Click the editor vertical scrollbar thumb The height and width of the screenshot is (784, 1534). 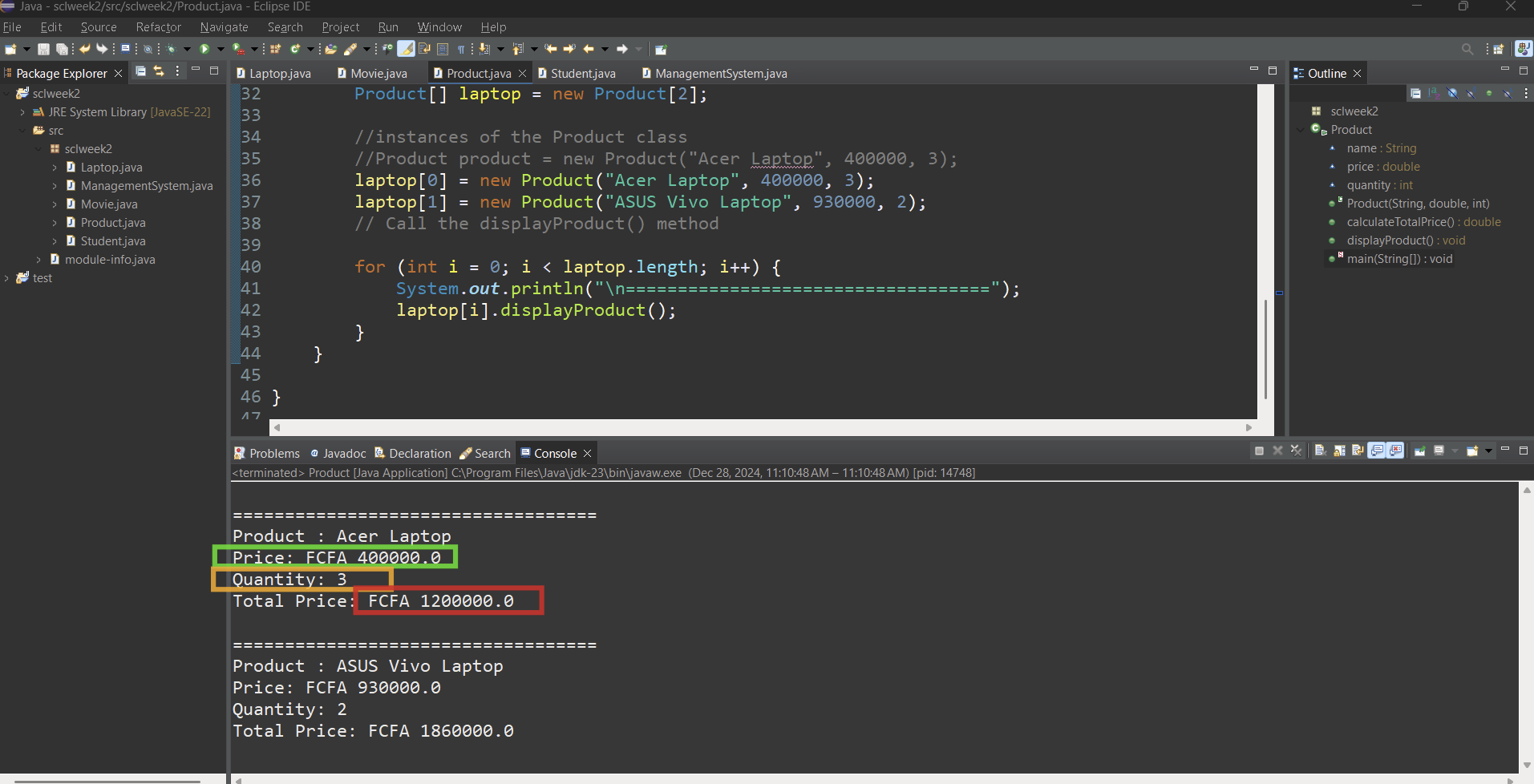tap(1265, 350)
